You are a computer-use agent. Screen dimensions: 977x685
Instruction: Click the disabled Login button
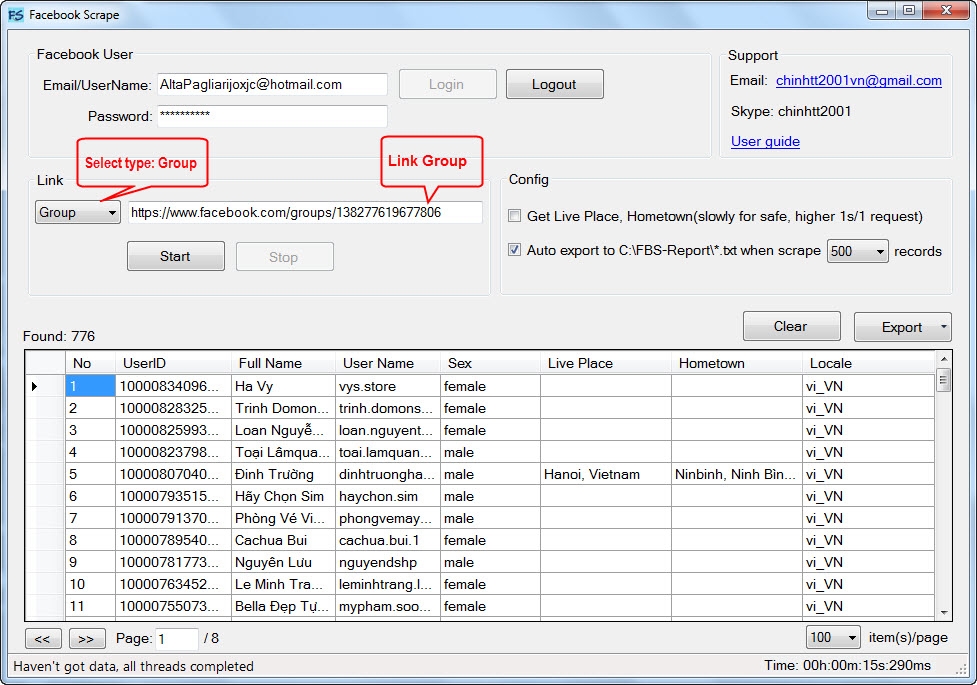pos(447,84)
